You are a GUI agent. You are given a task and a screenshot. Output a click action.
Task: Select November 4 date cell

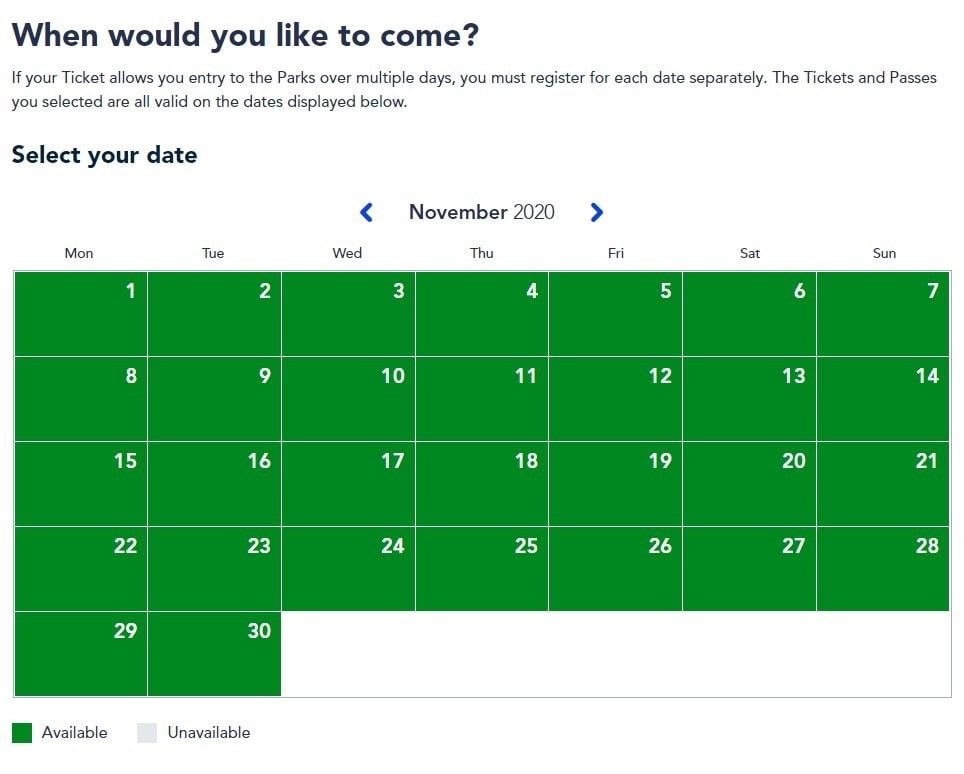coord(482,314)
